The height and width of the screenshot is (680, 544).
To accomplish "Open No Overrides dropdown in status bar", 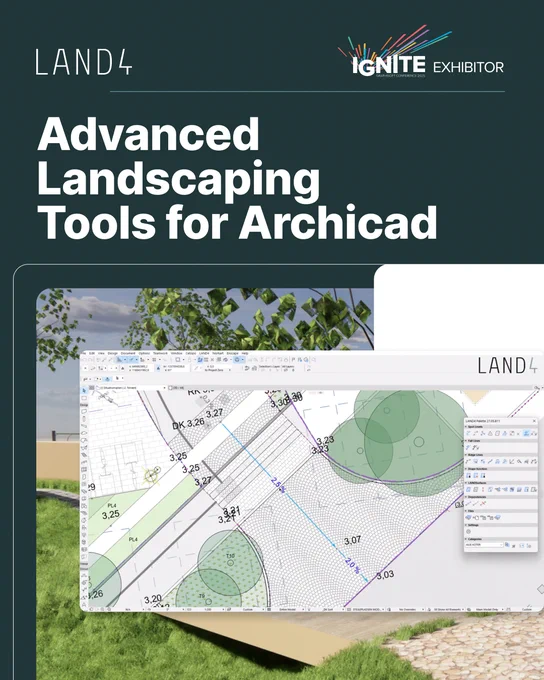I will (408, 609).
